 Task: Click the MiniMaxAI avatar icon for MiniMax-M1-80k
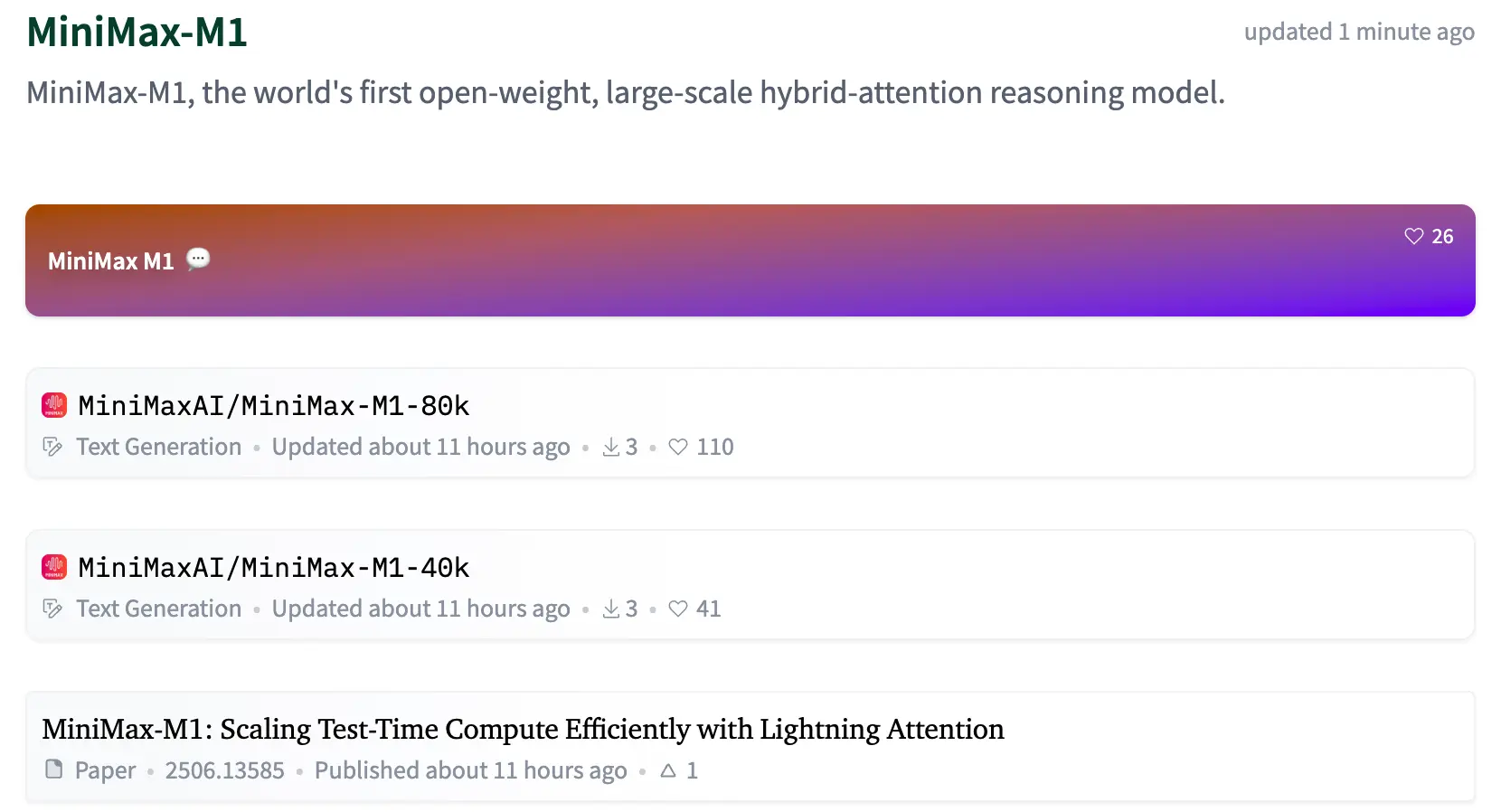tap(54, 405)
